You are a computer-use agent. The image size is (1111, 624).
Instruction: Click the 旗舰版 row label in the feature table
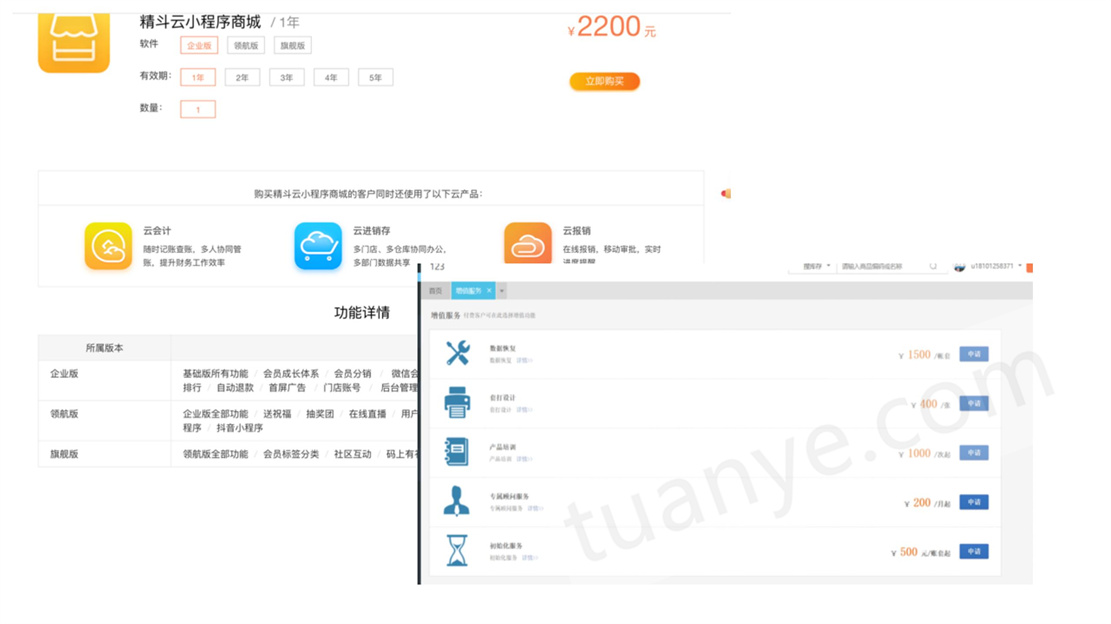tap(64, 455)
